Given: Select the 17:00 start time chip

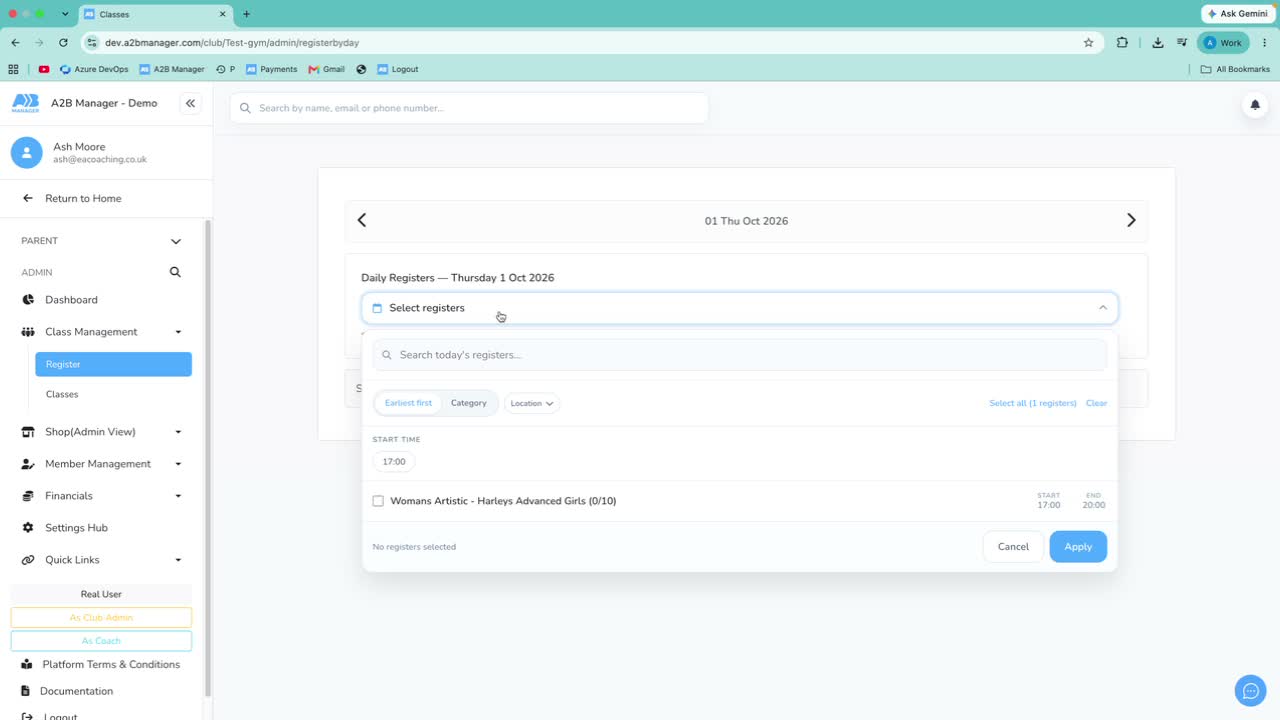Looking at the screenshot, I should (394, 462).
